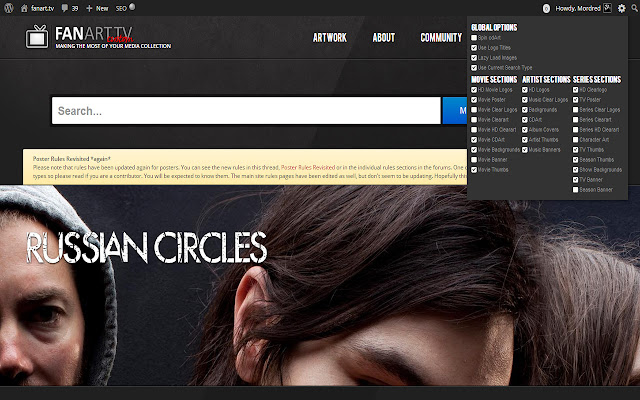Uncheck Movie Backgrounds
The width and height of the screenshot is (640, 400).
474,150
